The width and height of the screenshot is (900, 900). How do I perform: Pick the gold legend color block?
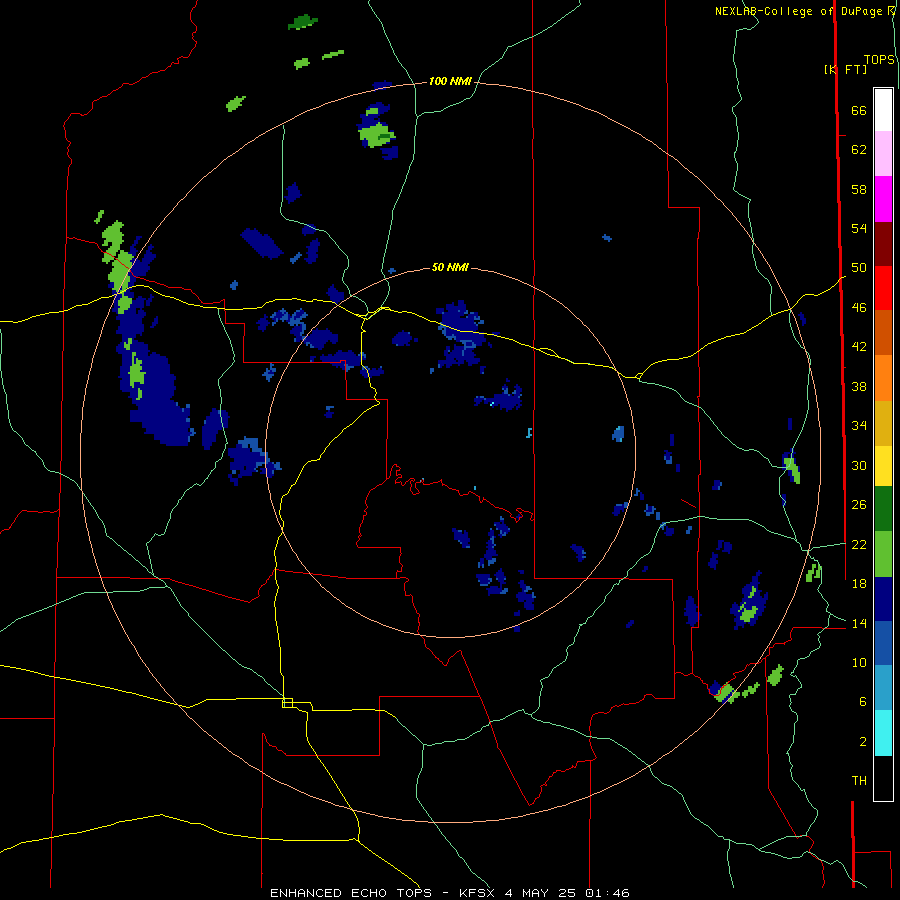[883, 423]
